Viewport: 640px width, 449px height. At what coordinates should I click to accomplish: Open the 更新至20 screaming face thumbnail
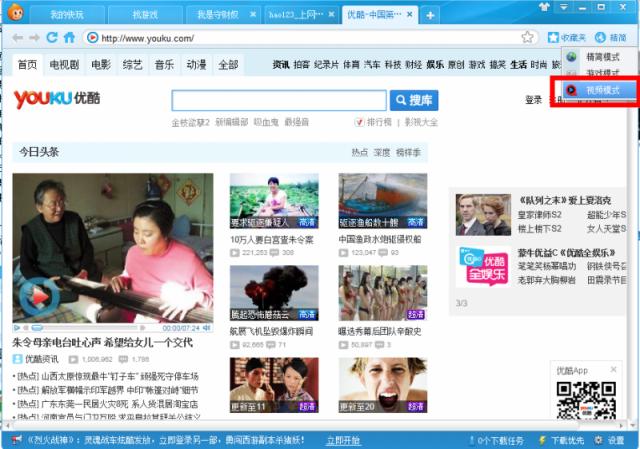tap(382, 385)
